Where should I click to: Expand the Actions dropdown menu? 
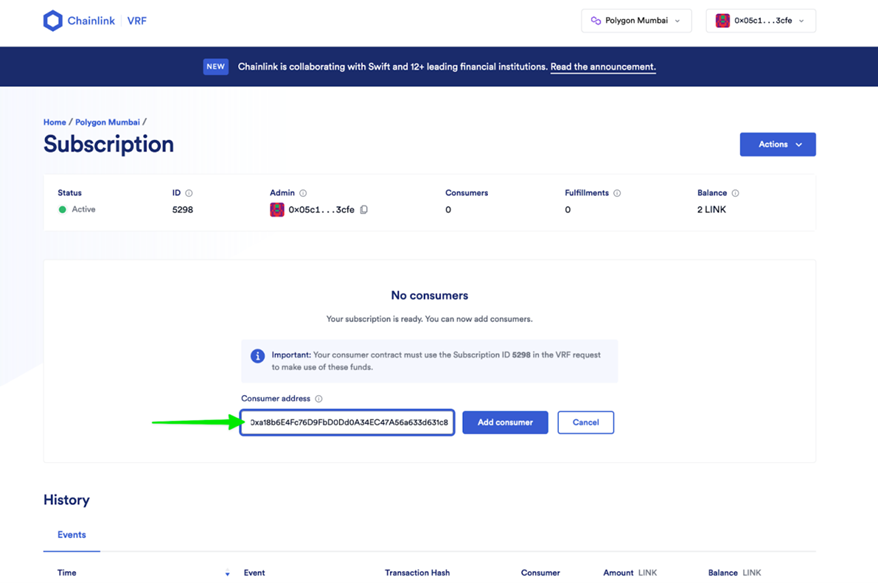pyautogui.click(x=778, y=144)
